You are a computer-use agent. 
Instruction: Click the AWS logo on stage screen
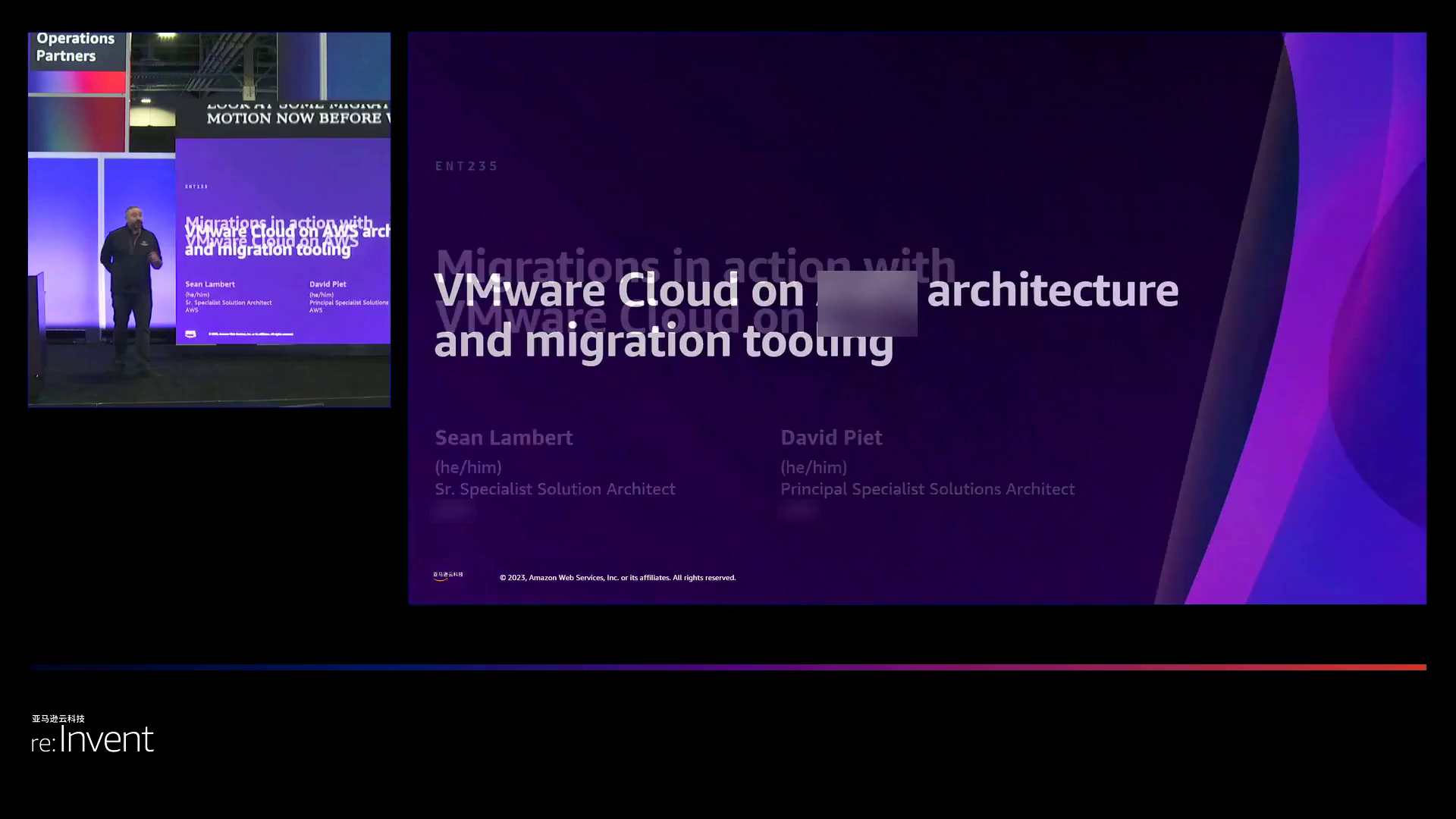pyautogui.click(x=190, y=334)
